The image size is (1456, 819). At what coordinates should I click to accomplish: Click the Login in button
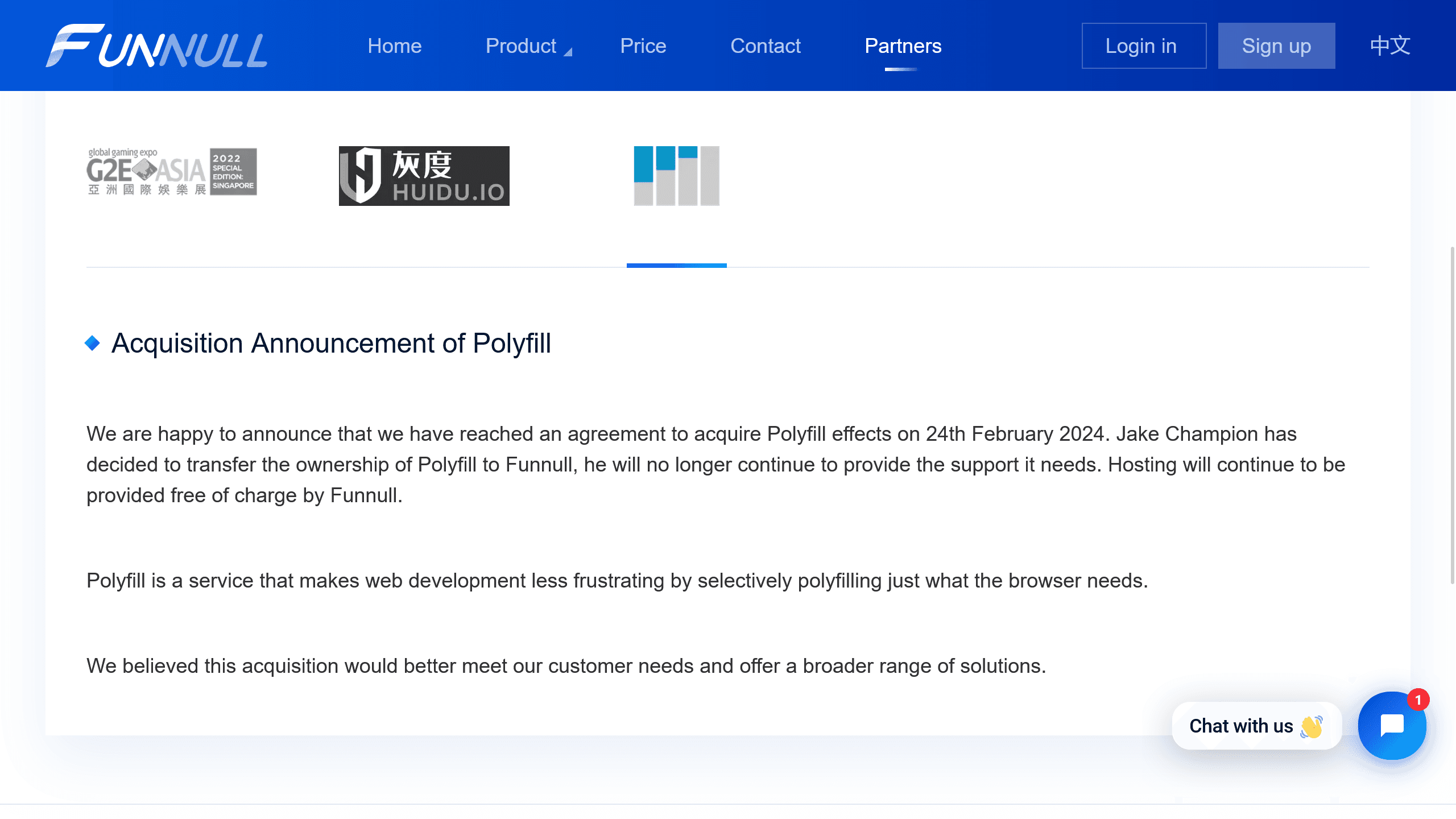pos(1144,45)
